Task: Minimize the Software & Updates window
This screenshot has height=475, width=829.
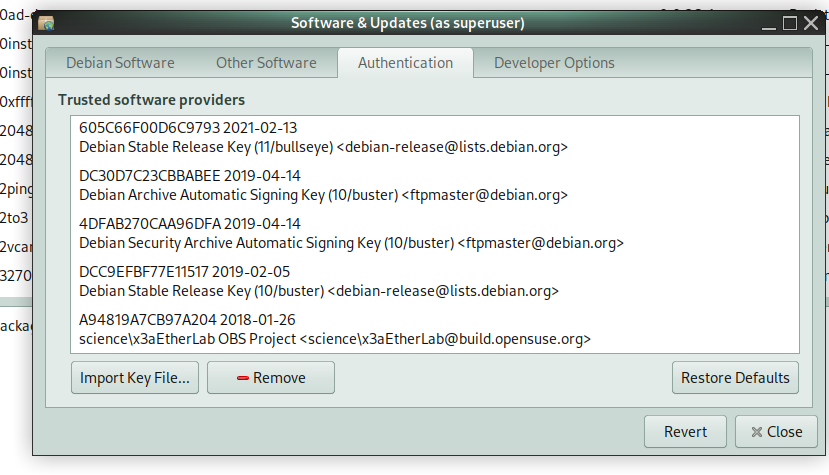Action: [769, 23]
